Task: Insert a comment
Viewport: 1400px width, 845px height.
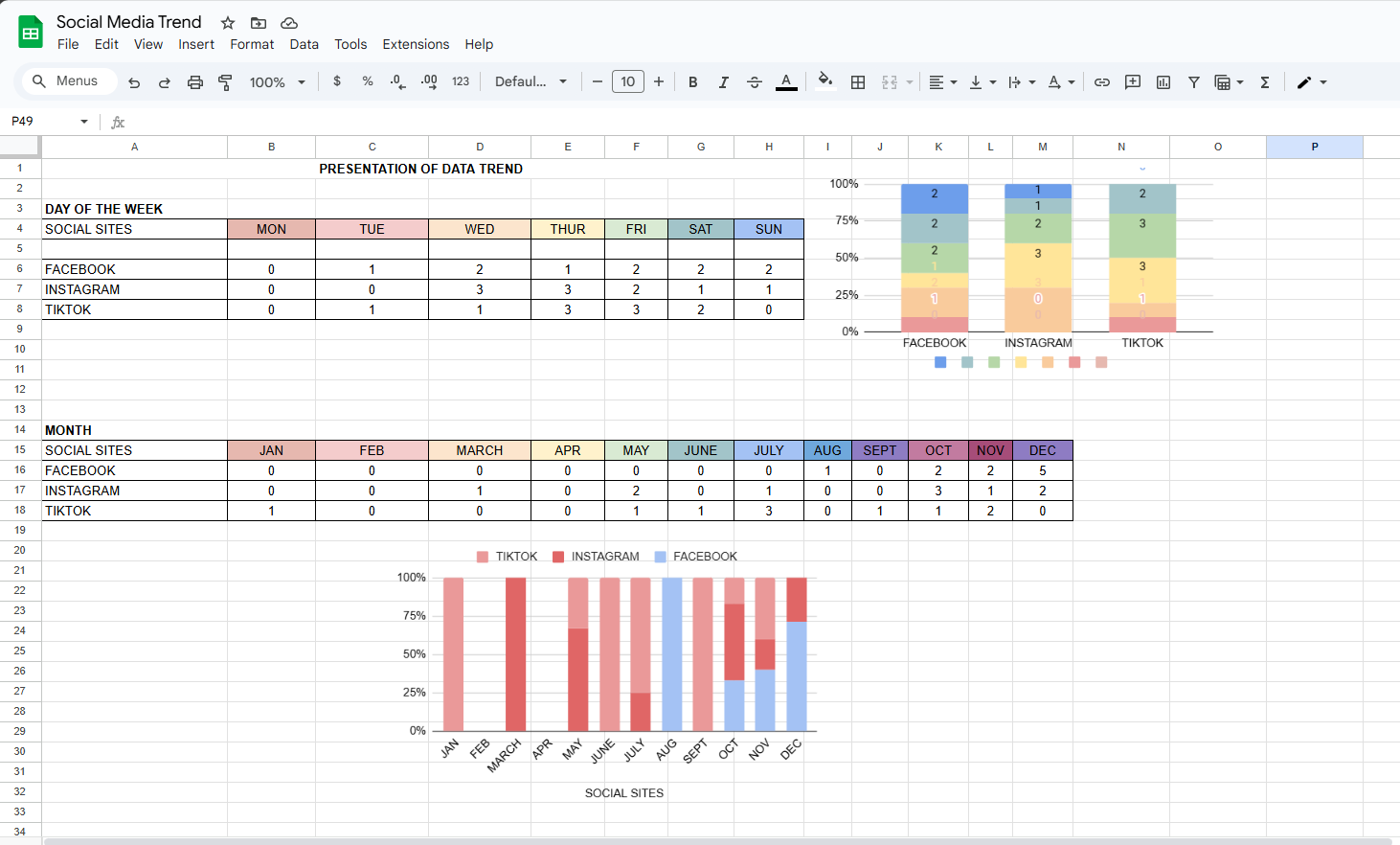Action: pyautogui.click(x=1133, y=82)
